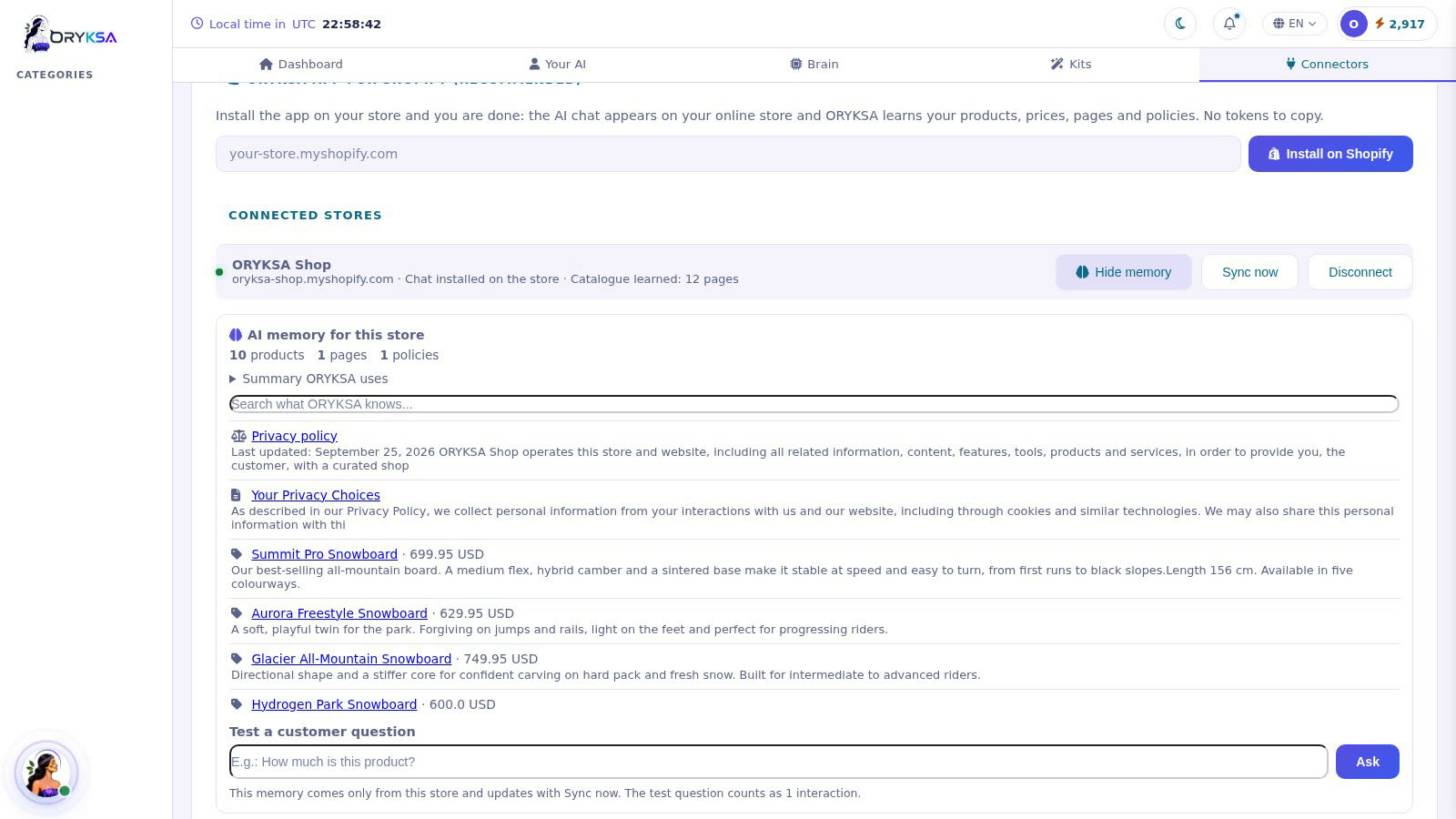This screenshot has height=819, width=1456.
Task: Click the 2,917 credits lightning counter
Action: pyautogui.click(x=1400, y=24)
